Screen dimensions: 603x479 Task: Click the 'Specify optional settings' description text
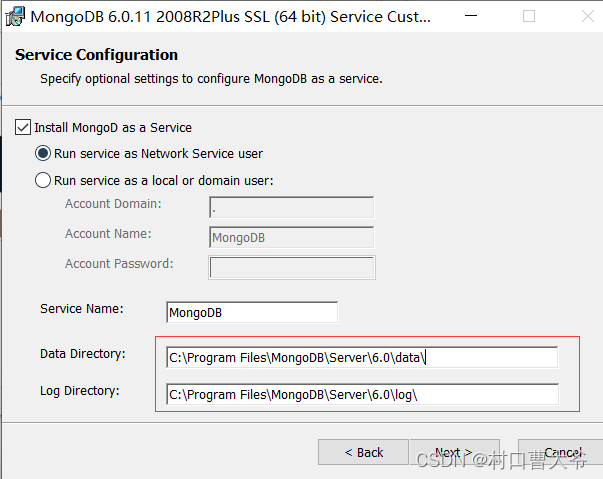[211, 79]
